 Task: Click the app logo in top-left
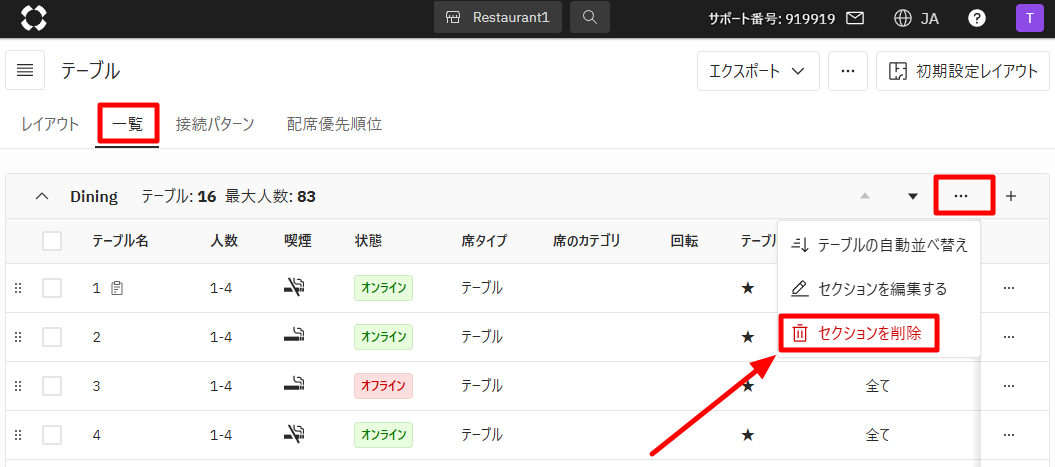point(33,18)
